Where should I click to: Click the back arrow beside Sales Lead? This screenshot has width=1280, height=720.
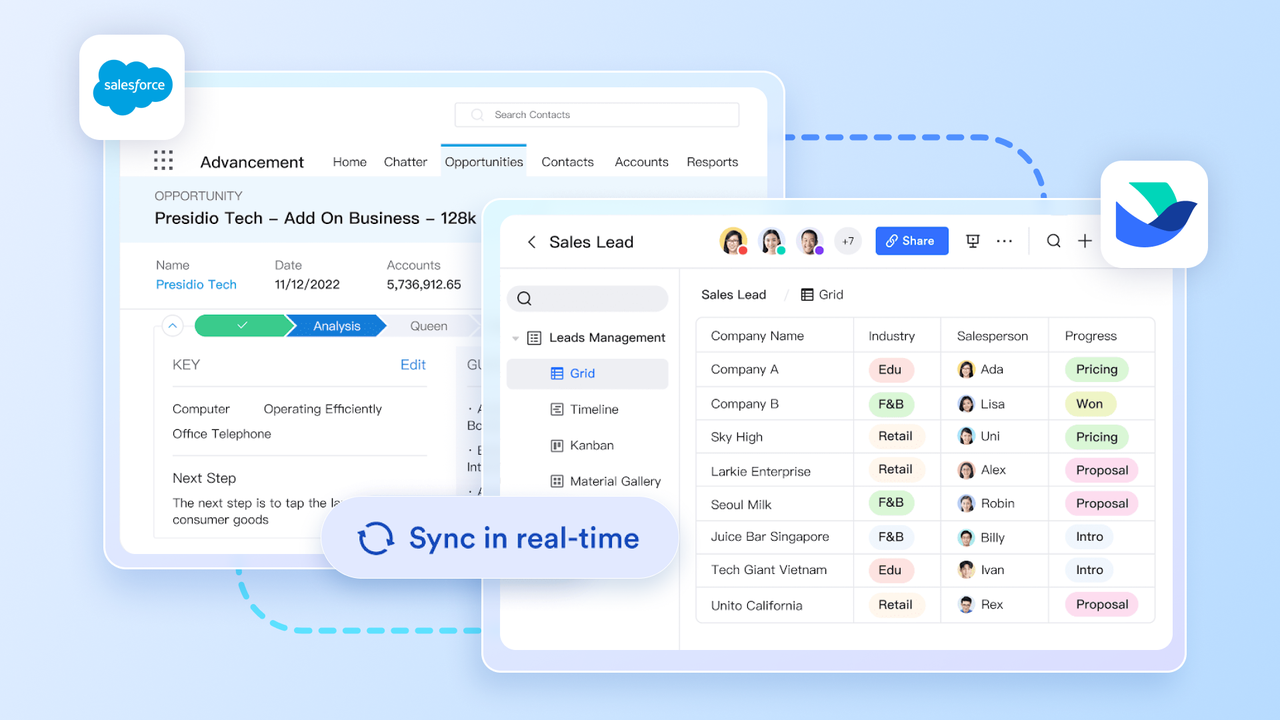[531, 242]
